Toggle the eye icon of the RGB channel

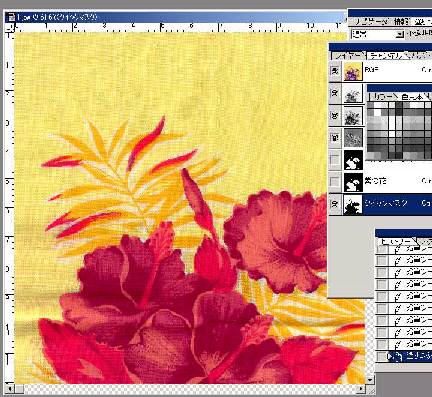(335, 71)
